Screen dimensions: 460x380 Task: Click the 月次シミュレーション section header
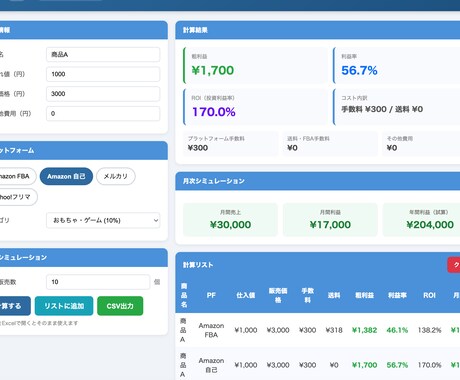318,181
